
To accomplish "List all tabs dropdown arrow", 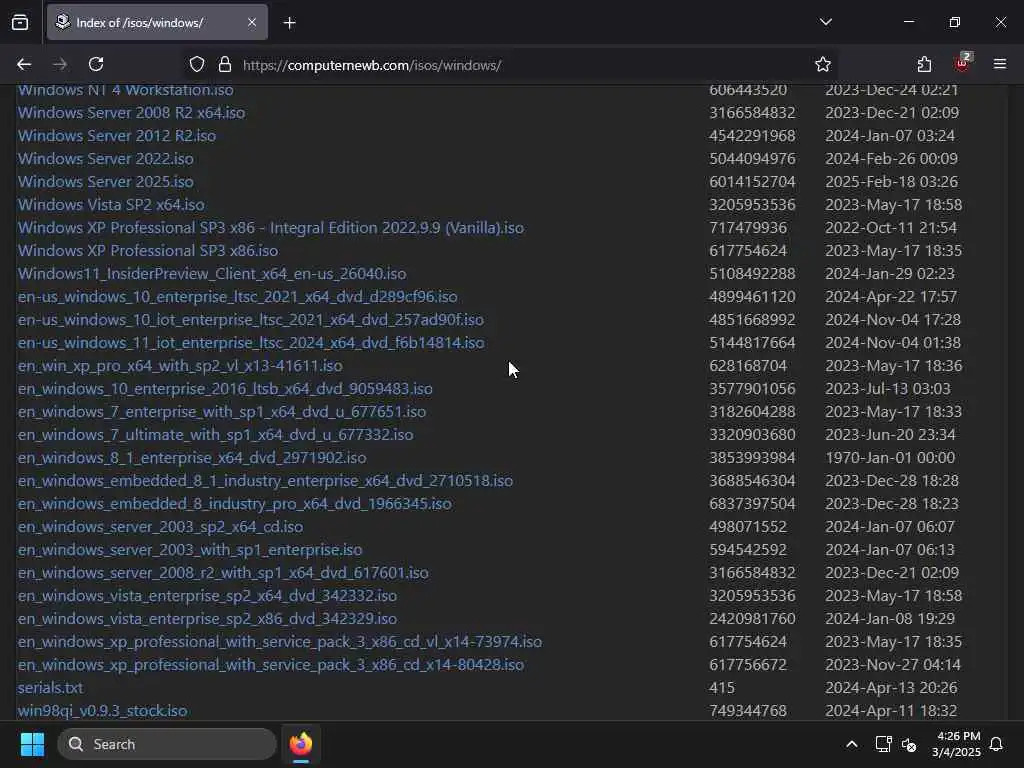I will (825, 22).
